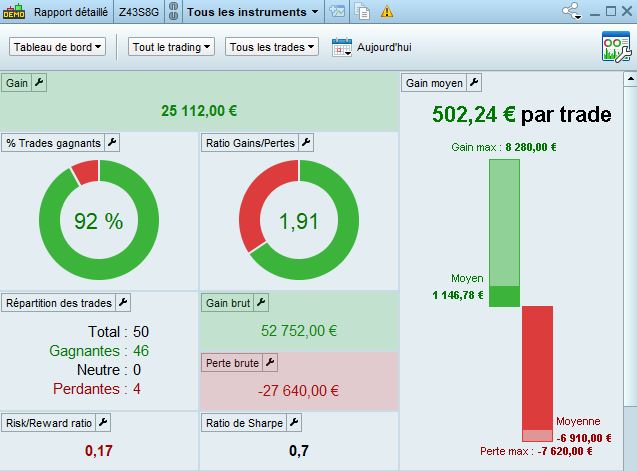Click the Répartition des trades label
Image resolution: width=637 pixels, height=471 pixels.
[58, 303]
